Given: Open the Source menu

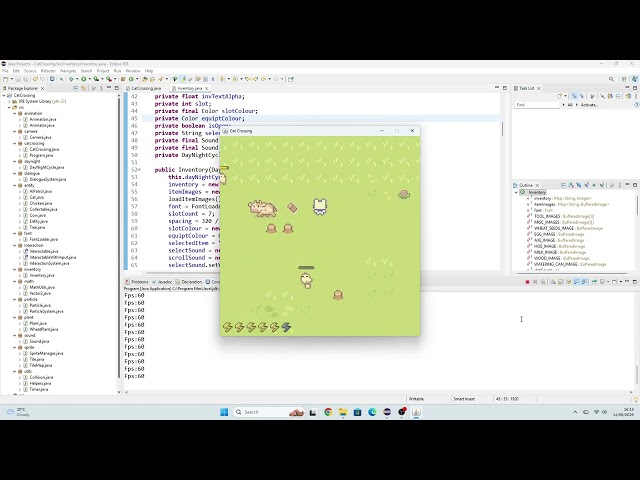Looking at the screenshot, I should [30, 71].
